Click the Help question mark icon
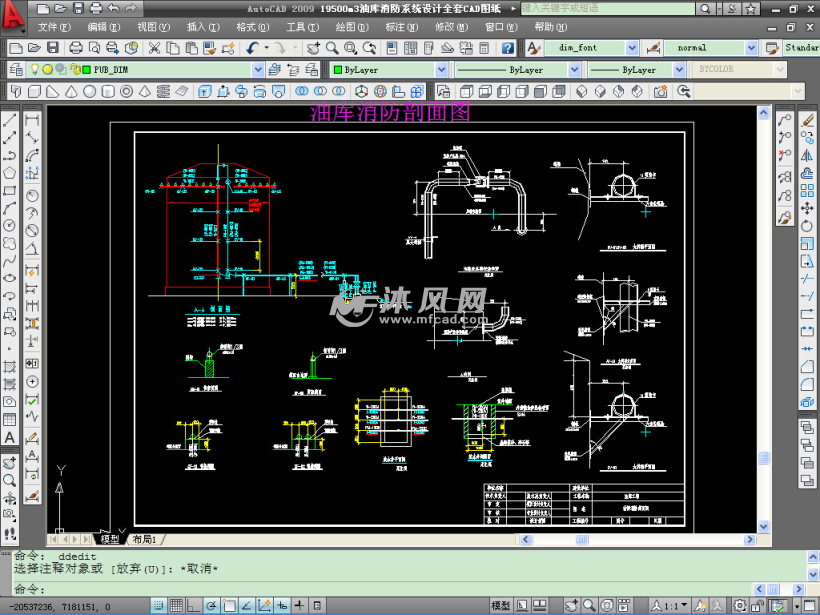This screenshot has width=820, height=615. [507, 48]
